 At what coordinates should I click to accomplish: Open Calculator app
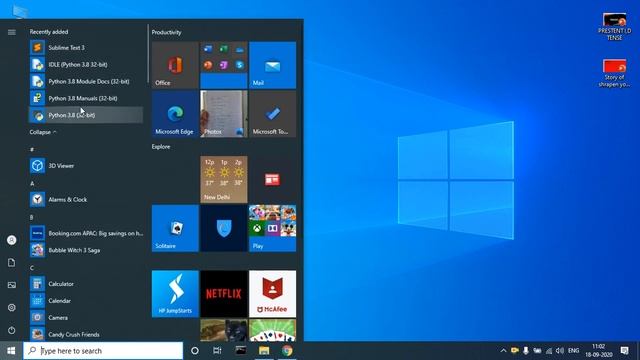[86, 284]
